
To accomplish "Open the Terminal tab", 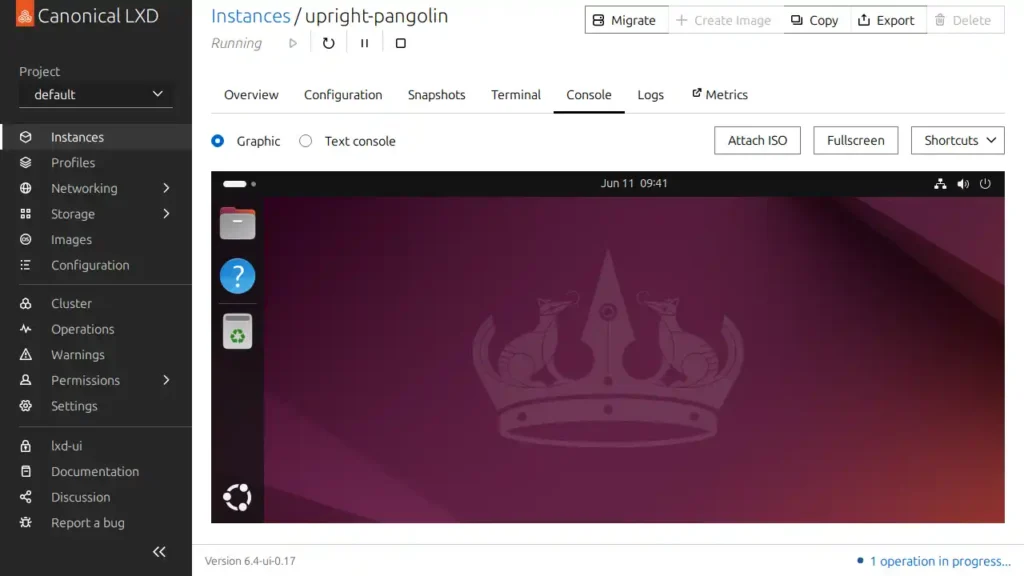I will click(x=515, y=94).
